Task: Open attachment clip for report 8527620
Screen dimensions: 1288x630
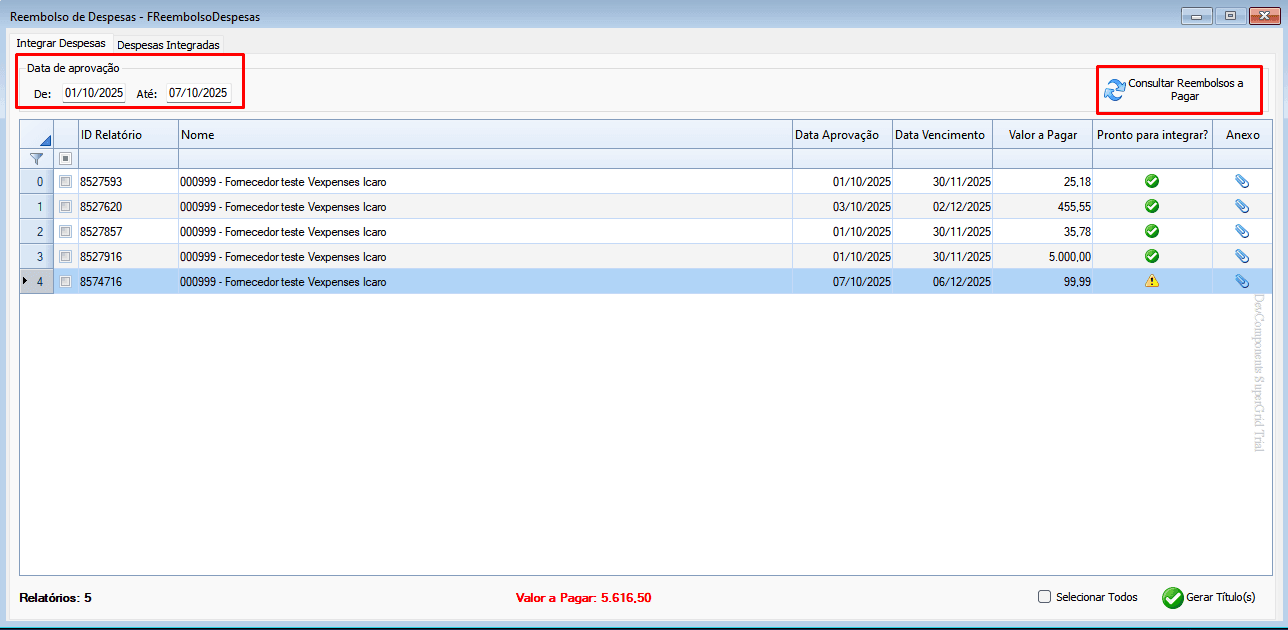Action: coord(1242,206)
